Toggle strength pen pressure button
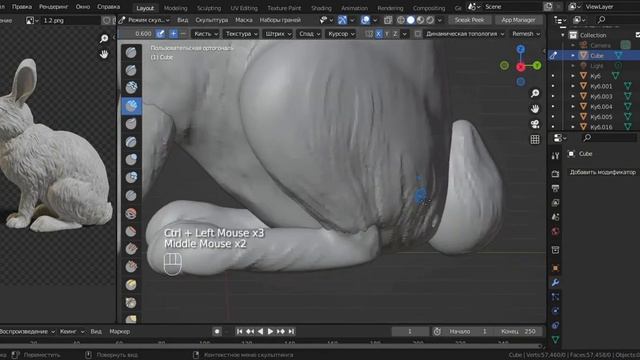This screenshot has height=360, width=640. point(160,34)
